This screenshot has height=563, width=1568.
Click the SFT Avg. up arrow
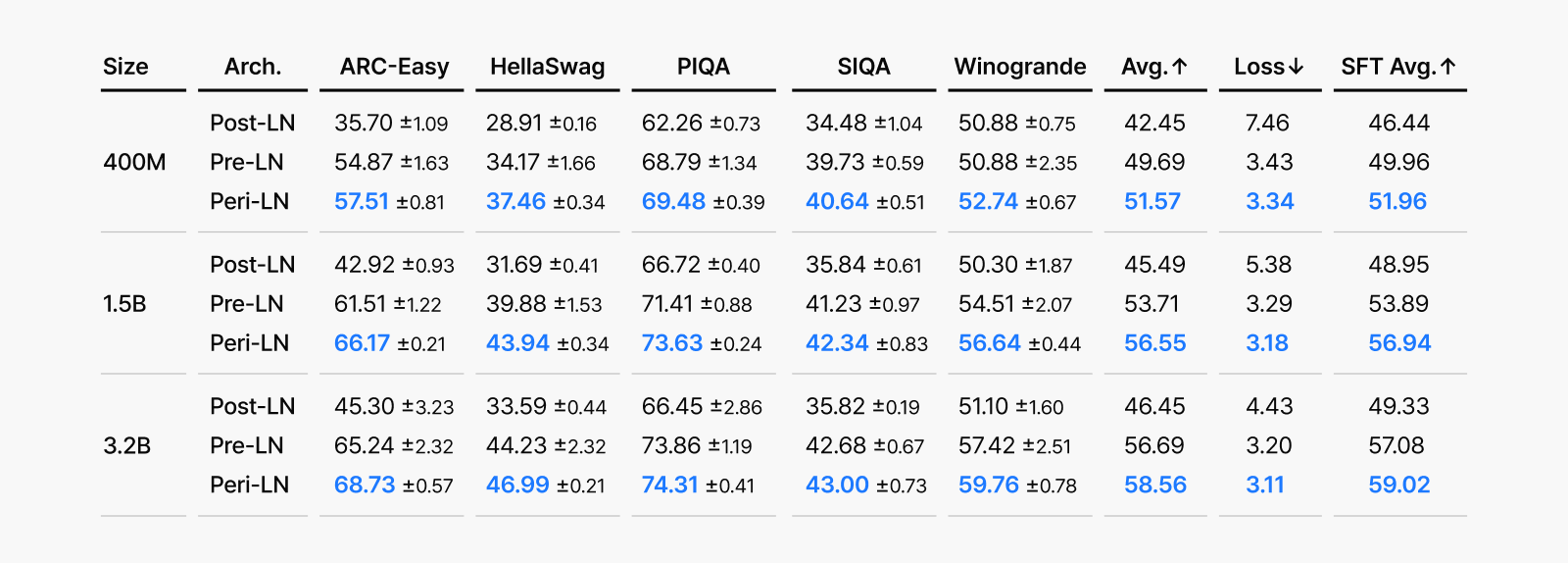[1448, 67]
